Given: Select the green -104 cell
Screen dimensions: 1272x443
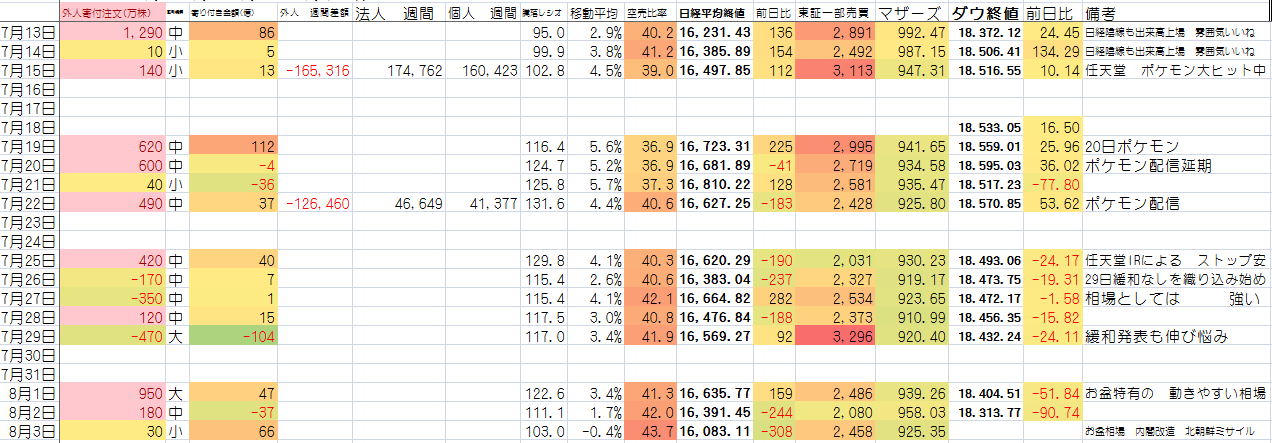Looking at the screenshot, I should [231, 336].
